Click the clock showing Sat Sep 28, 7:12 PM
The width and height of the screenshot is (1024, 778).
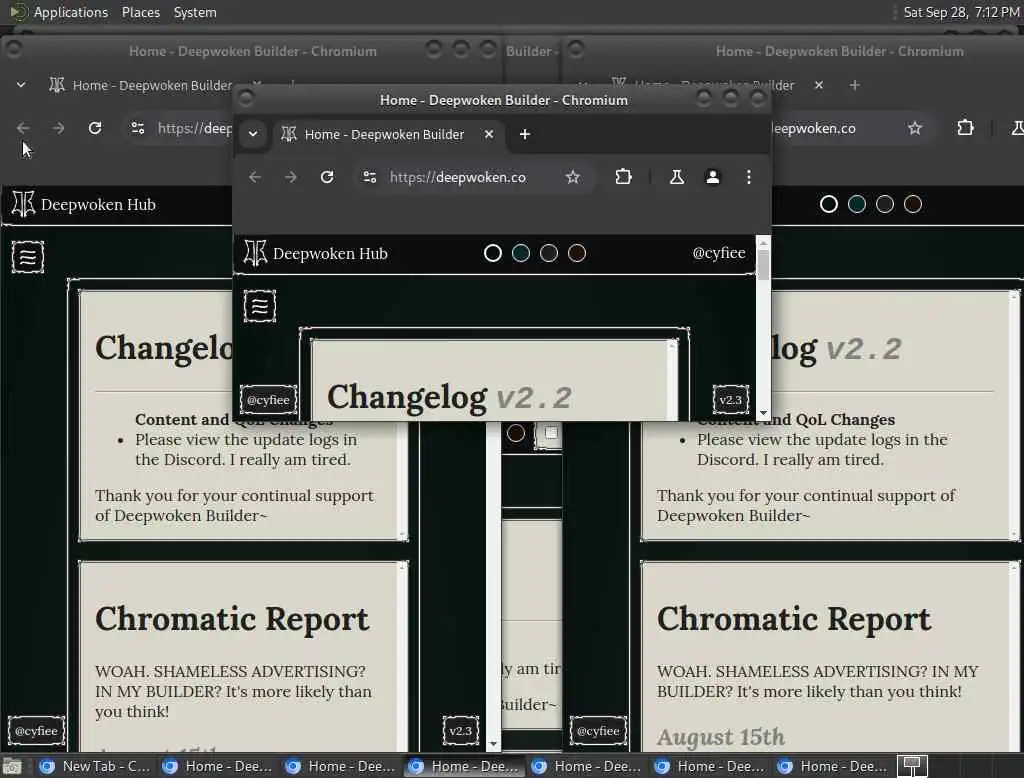pos(961,12)
